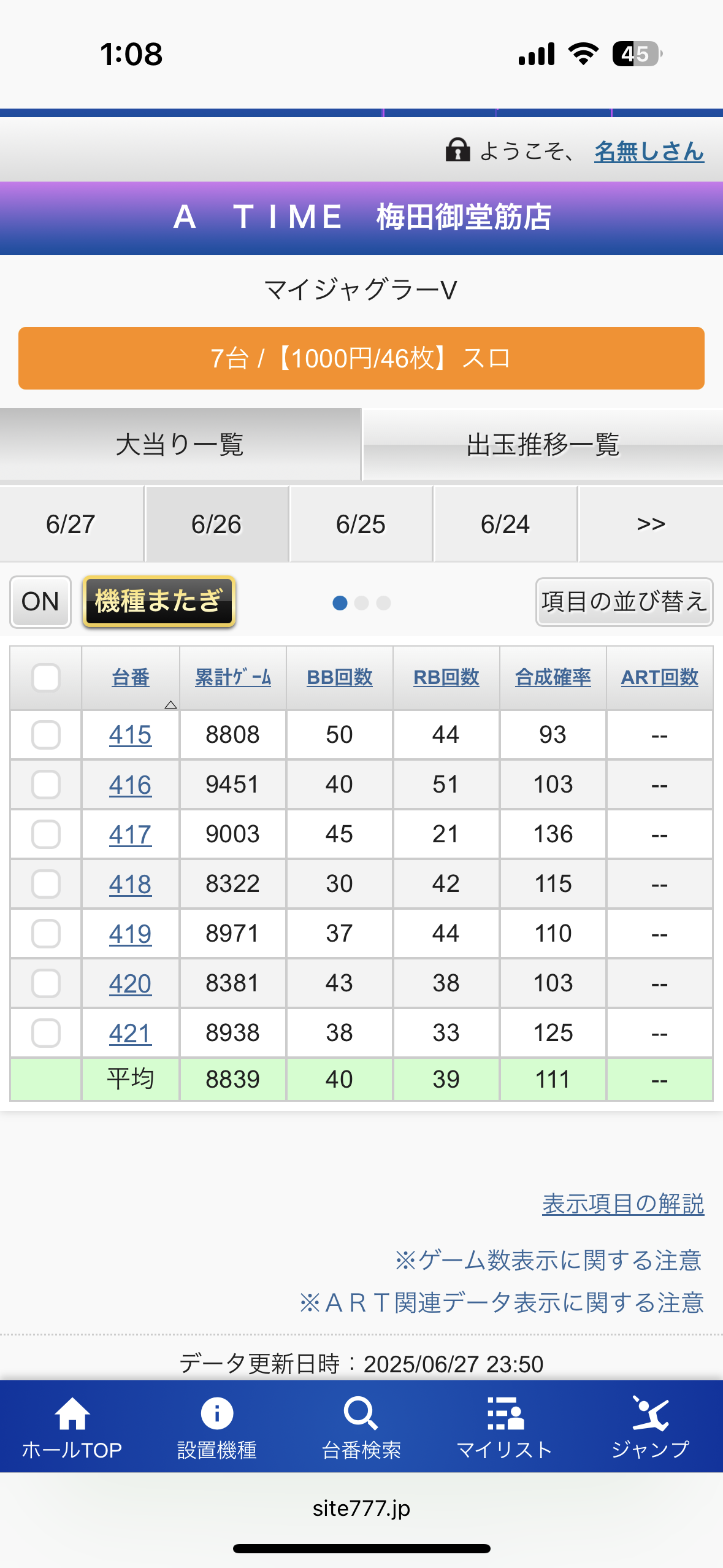Open machine 417 details link
723x1568 pixels.
[130, 834]
